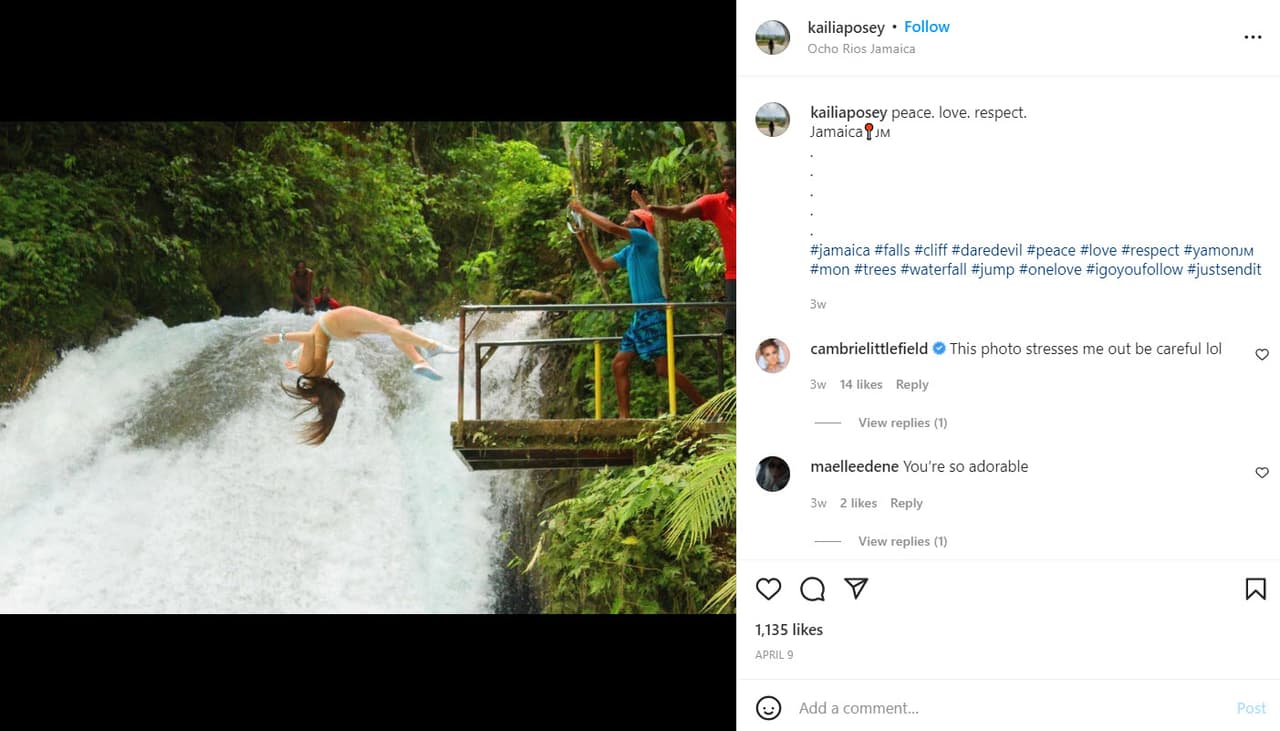
Task: Open comments with the speech bubble icon
Action: click(x=812, y=589)
